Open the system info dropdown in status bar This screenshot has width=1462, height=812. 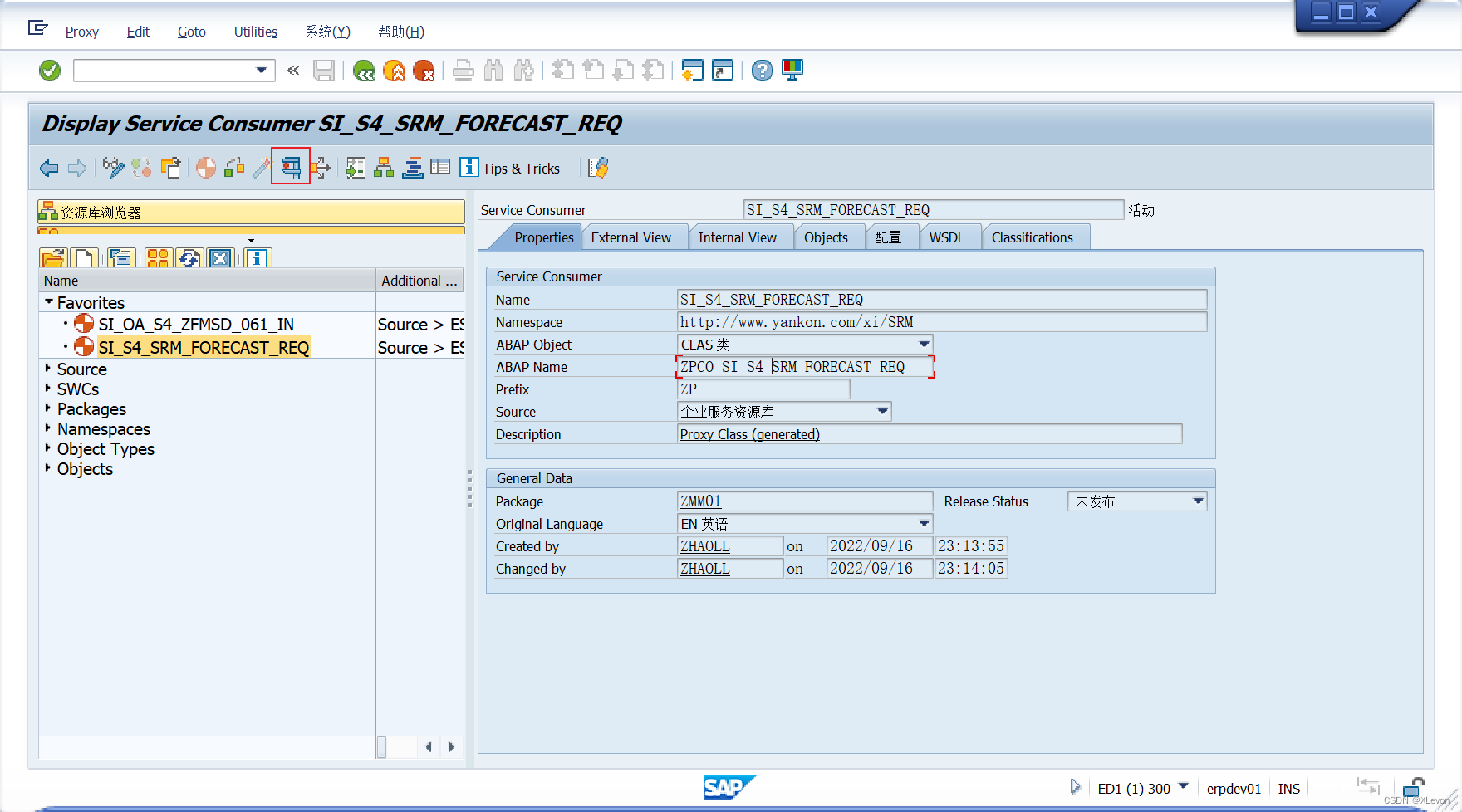pyautogui.click(x=1184, y=786)
